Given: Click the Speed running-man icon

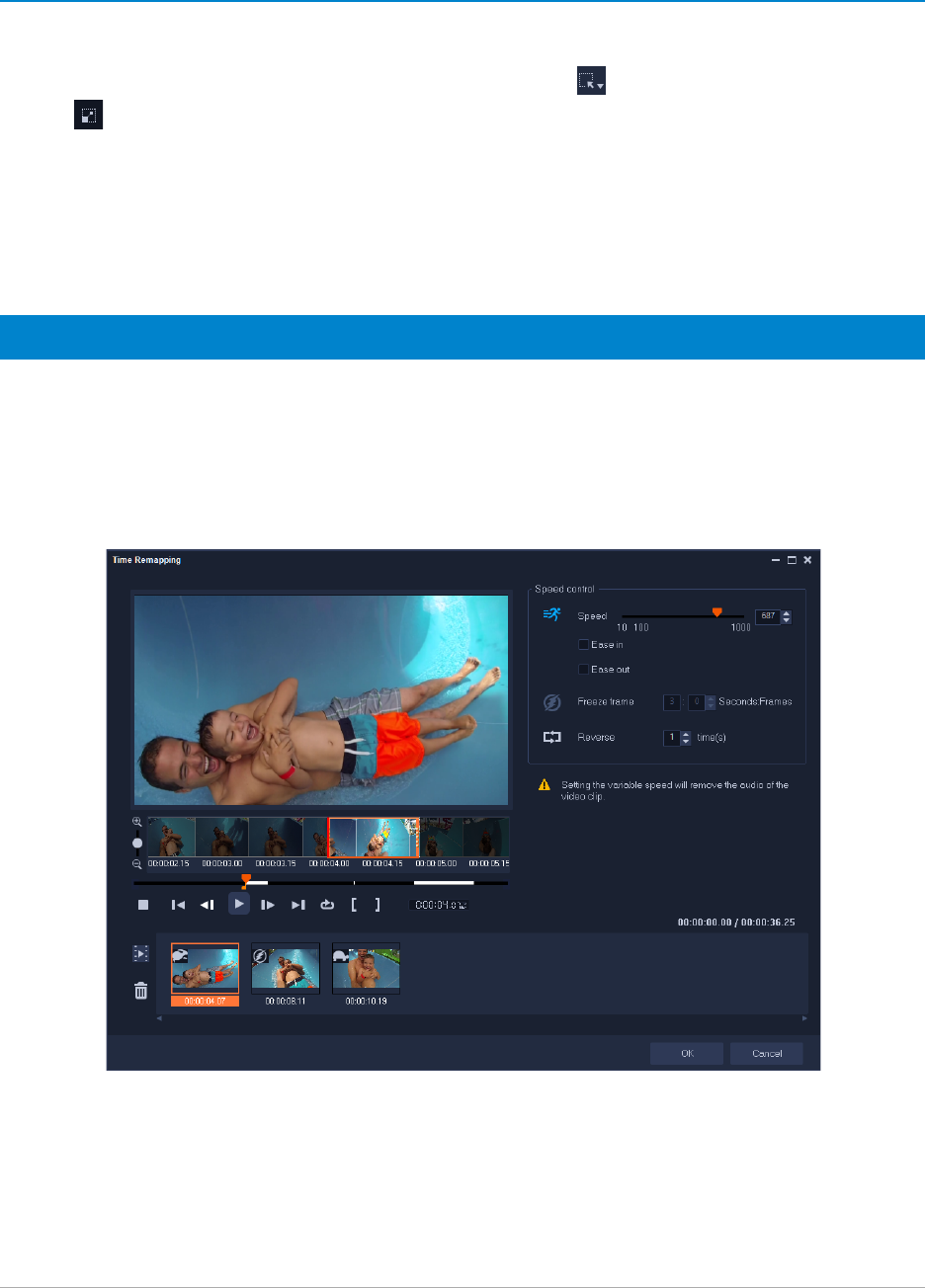Looking at the screenshot, I should tap(551, 615).
